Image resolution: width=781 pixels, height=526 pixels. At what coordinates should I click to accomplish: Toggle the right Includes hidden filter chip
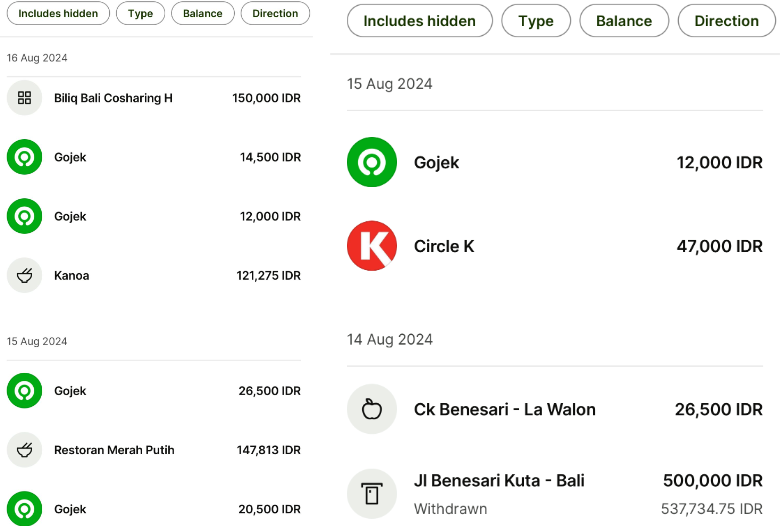point(419,21)
